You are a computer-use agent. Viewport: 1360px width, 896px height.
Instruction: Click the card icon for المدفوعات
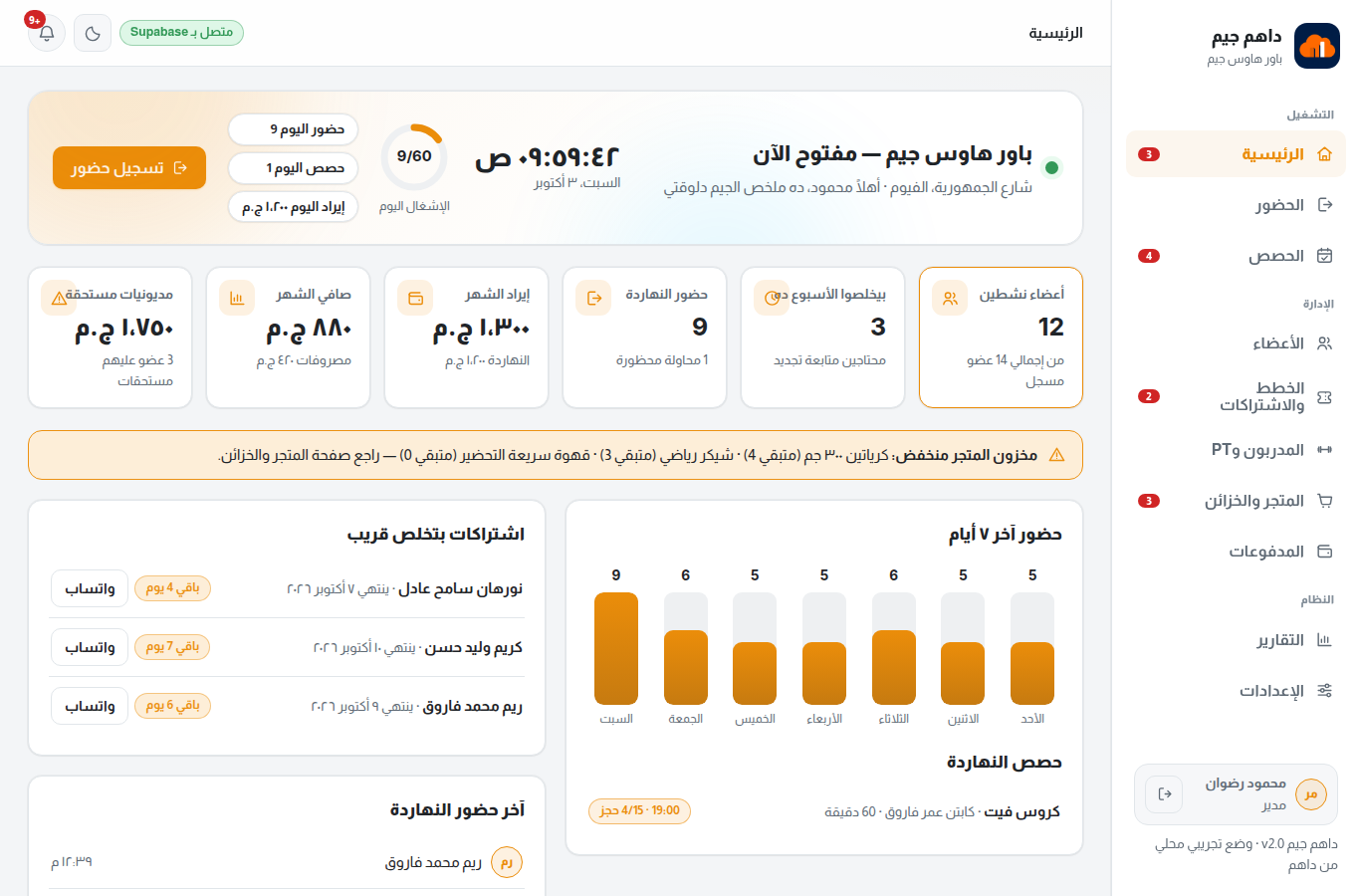(x=1324, y=552)
